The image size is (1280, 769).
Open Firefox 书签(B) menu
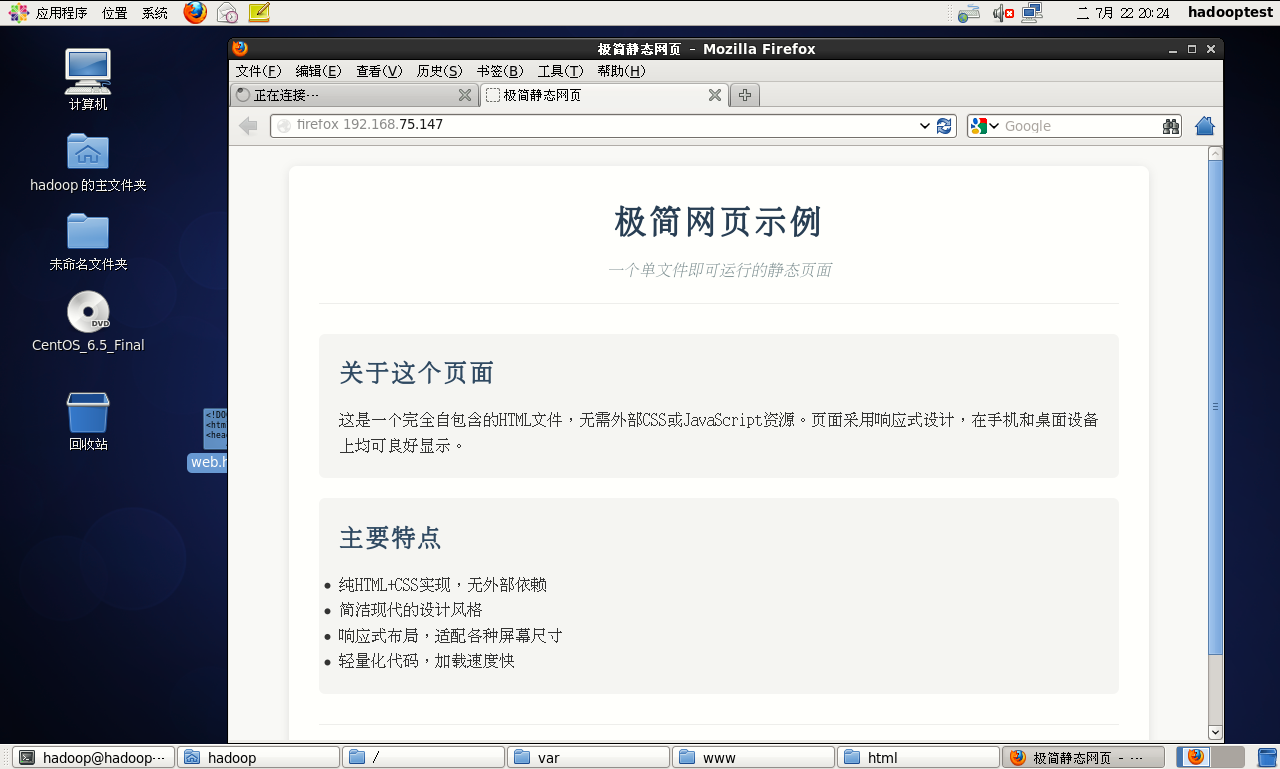[500, 71]
